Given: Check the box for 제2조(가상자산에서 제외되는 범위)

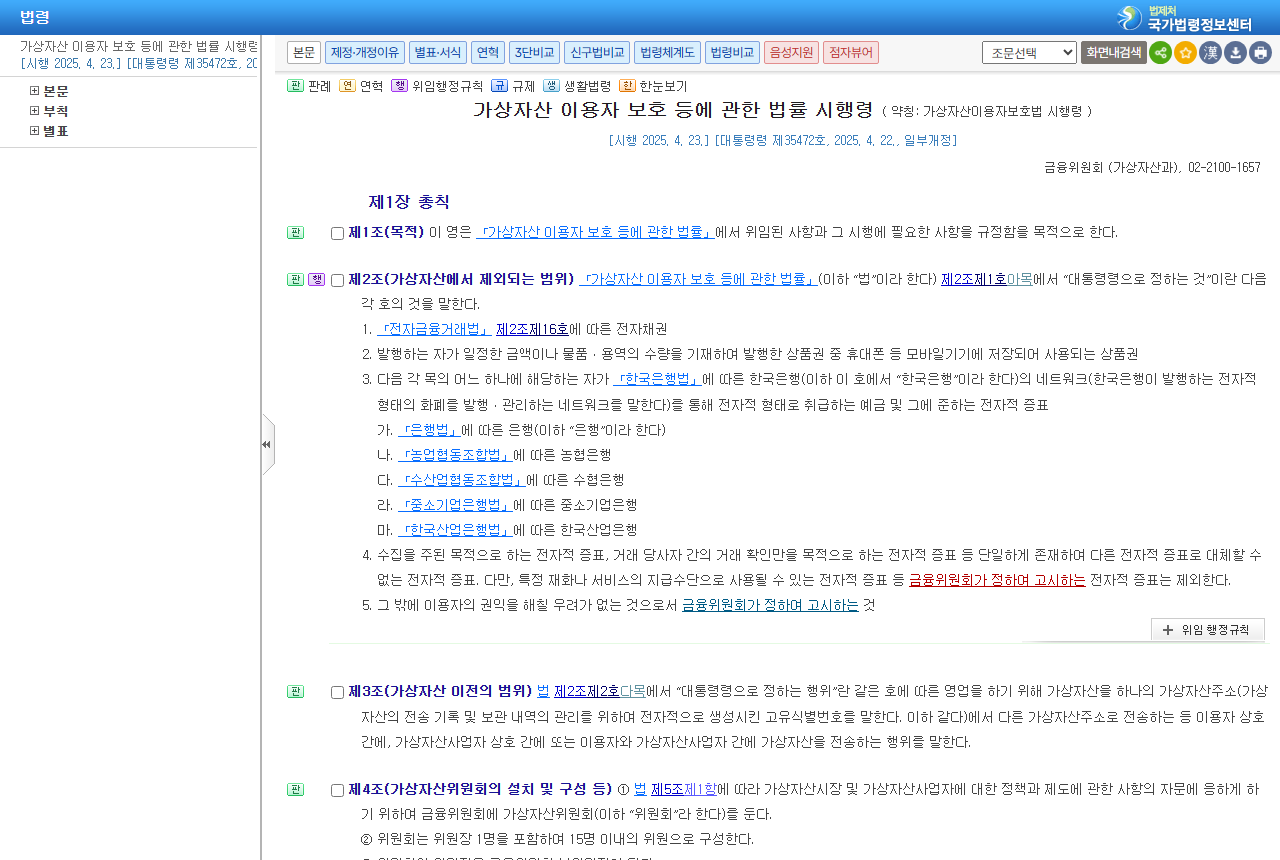Looking at the screenshot, I should [337, 280].
